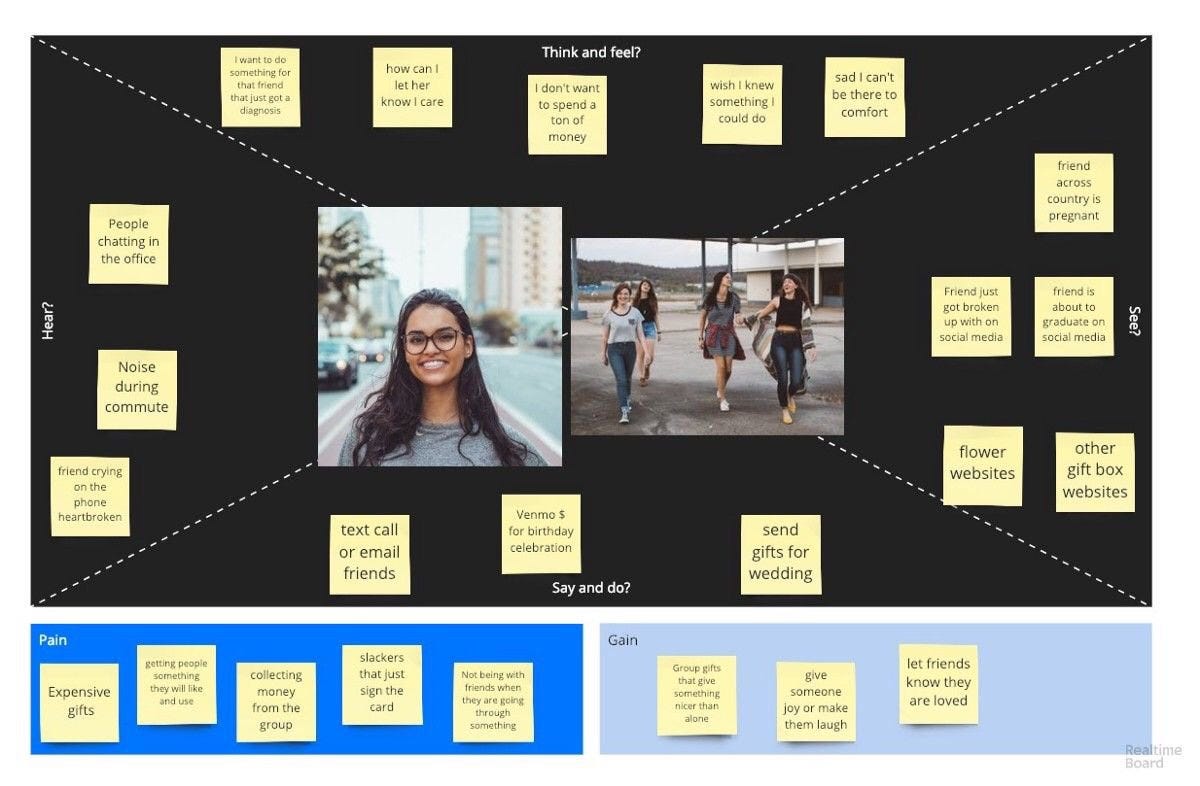
Task: Select the 'Hear?' quadrant label
Action: click(x=47, y=318)
